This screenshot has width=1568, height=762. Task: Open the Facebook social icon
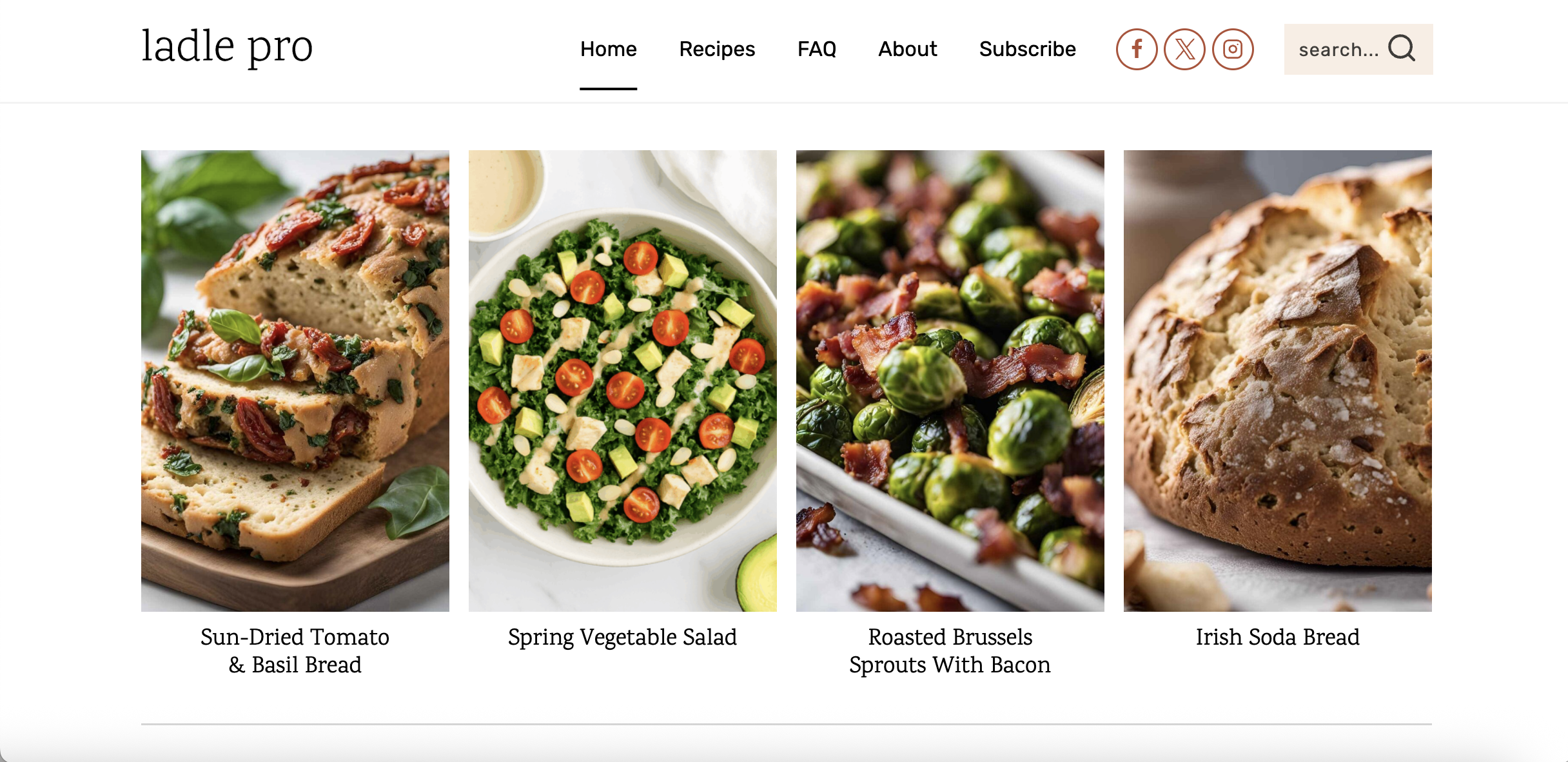tap(1137, 49)
